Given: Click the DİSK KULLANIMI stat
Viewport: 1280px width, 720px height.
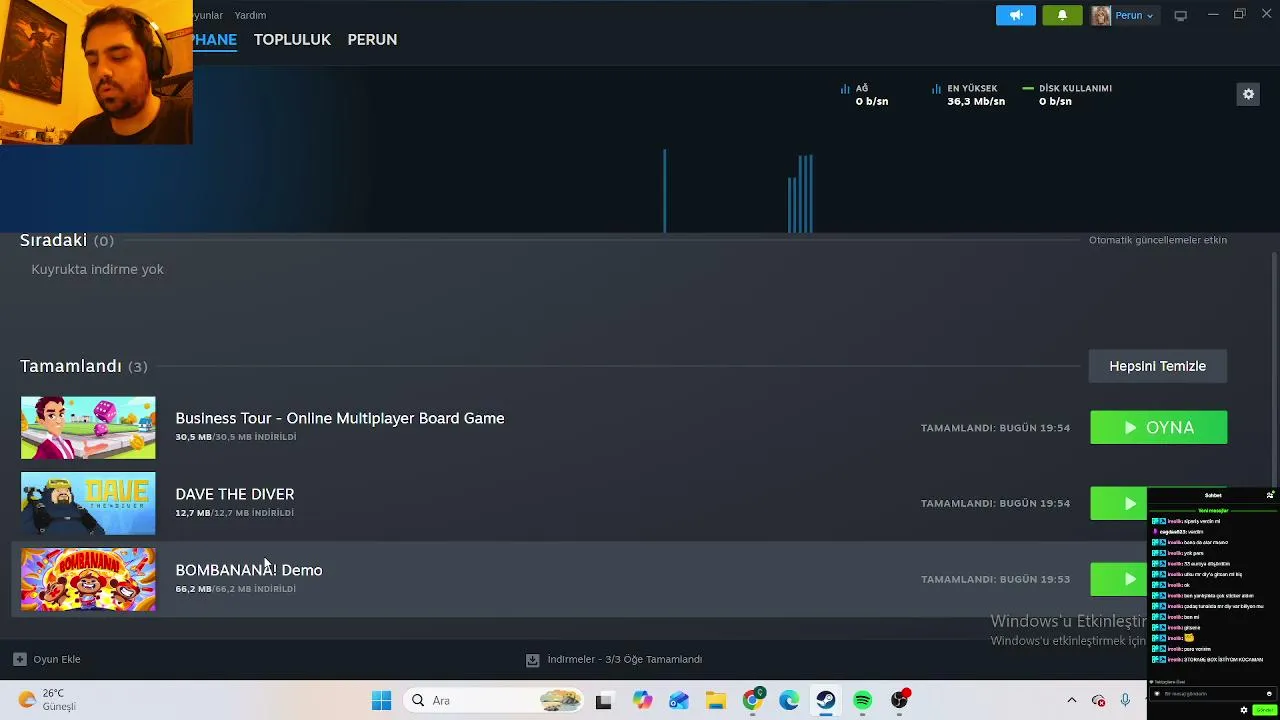Looking at the screenshot, I should click(1067, 95).
